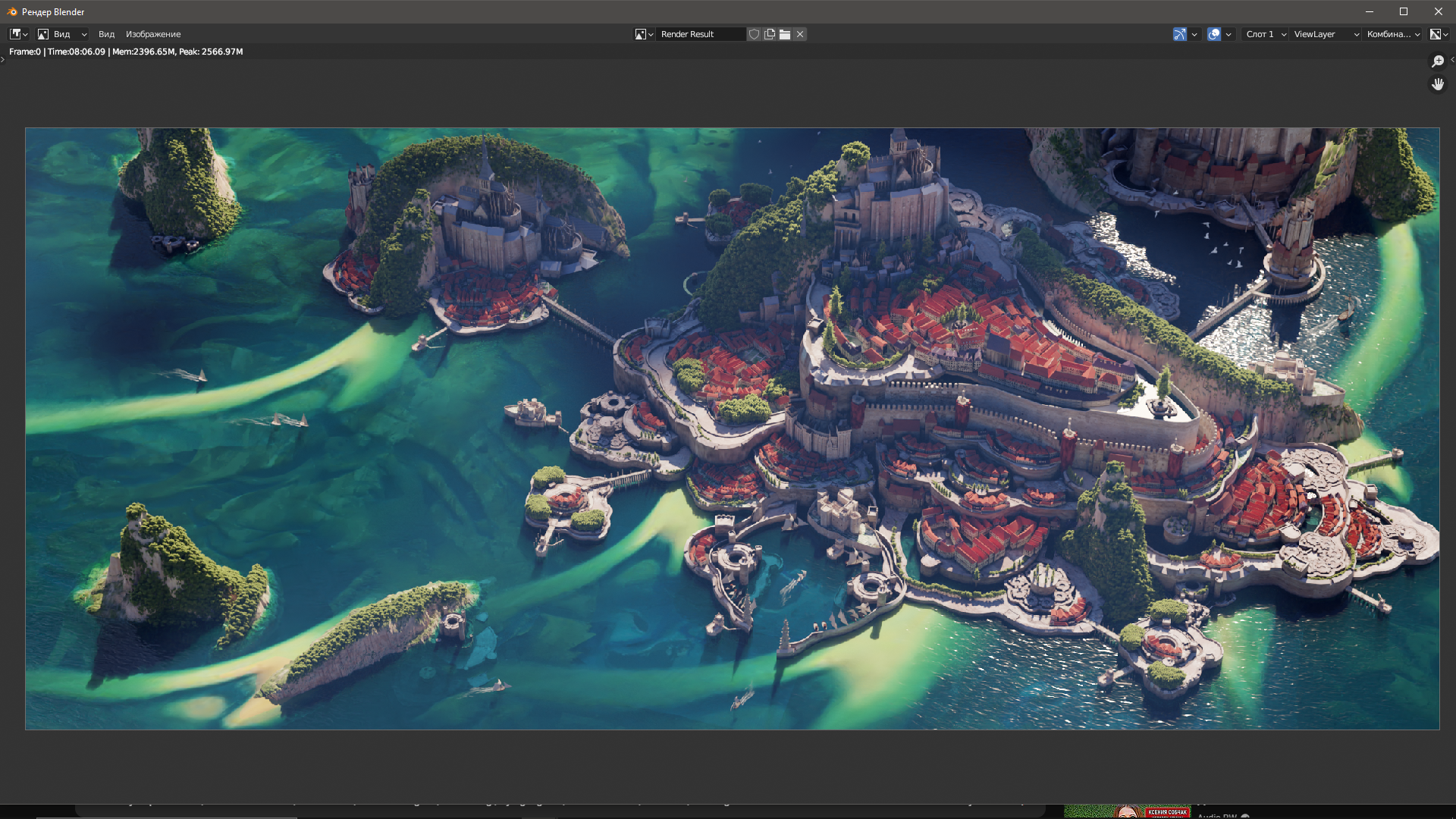Expand the overlay options arrow
Image resolution: width=1456 pixels, height=819 pixels.
coord(1228,34)
